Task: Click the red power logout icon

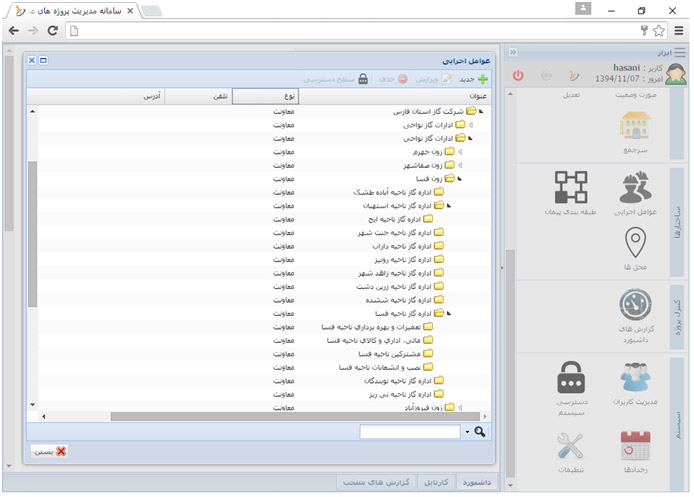Action: pyautogui.click(x=518, y=76)
